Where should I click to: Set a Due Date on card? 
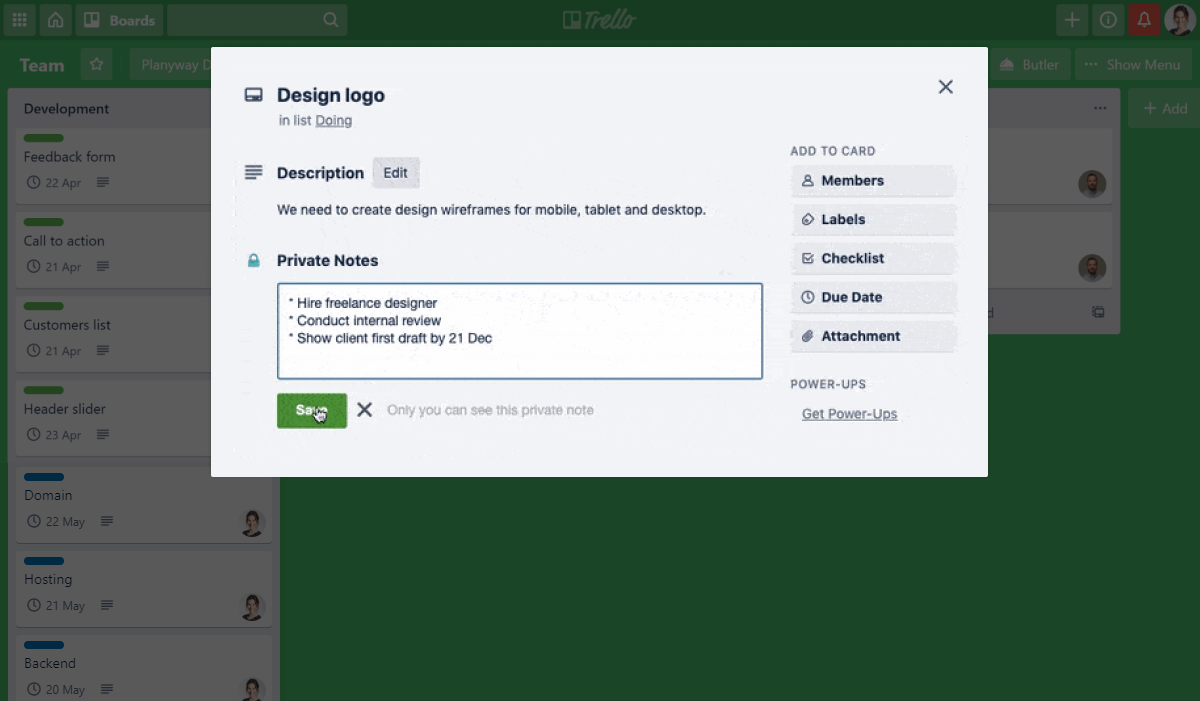pyautogui.click(x=873, y=298)
